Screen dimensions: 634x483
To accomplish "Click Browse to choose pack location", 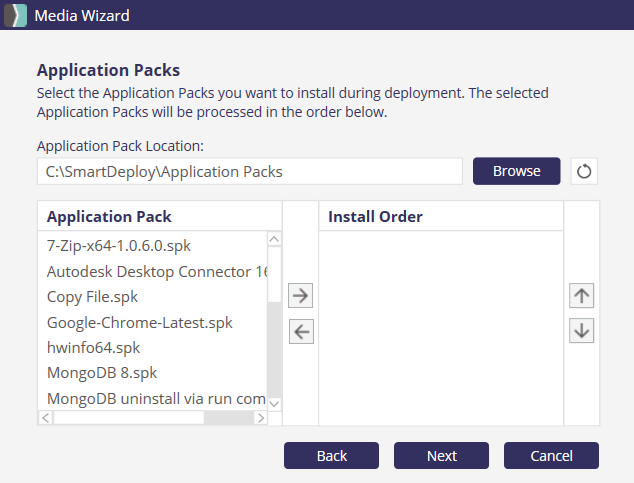I will pos(516,171).
